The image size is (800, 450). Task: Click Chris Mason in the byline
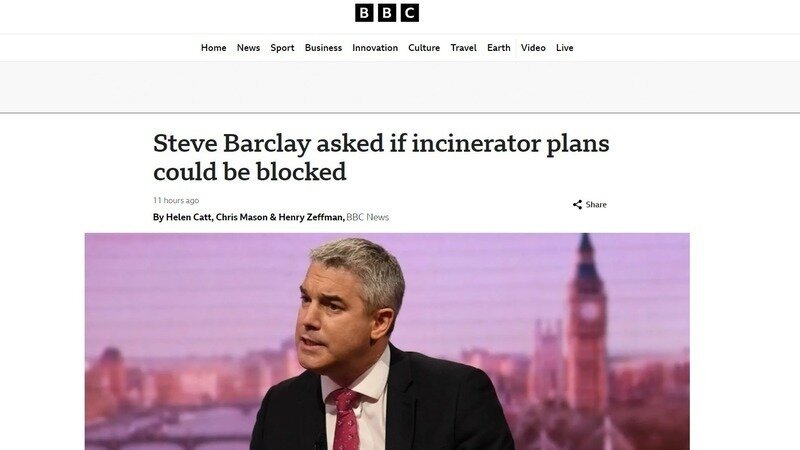click(x=241, y=217)
